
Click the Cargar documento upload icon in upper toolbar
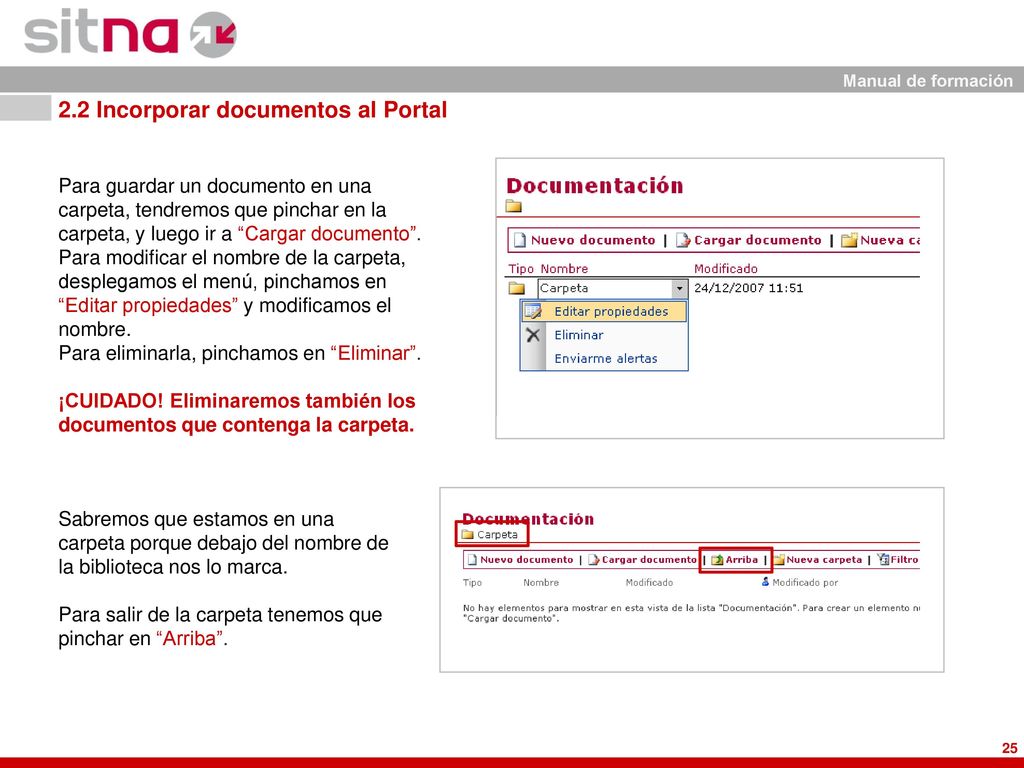point(683,240)
